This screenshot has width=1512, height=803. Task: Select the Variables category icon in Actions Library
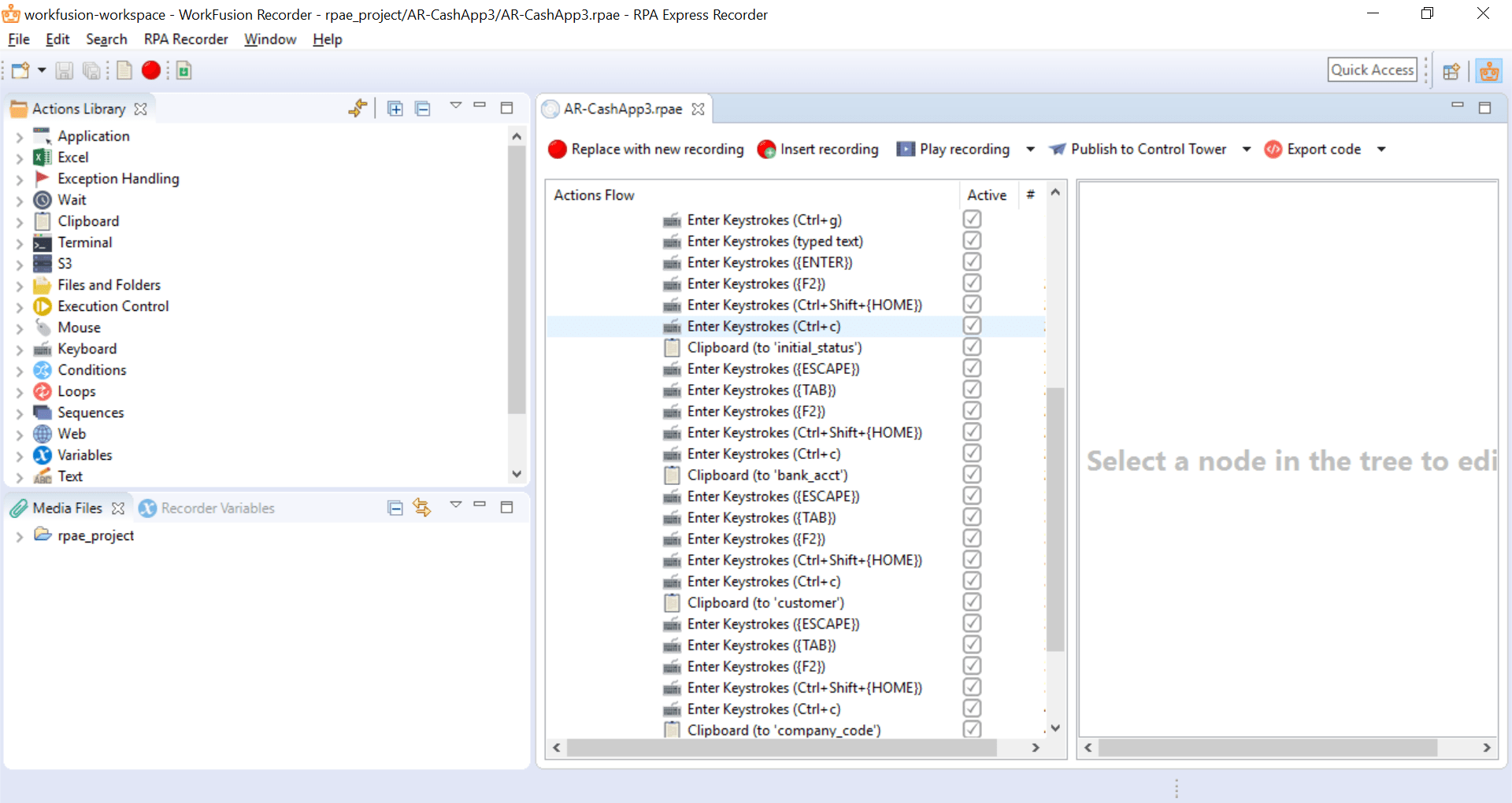pos(43,455)
